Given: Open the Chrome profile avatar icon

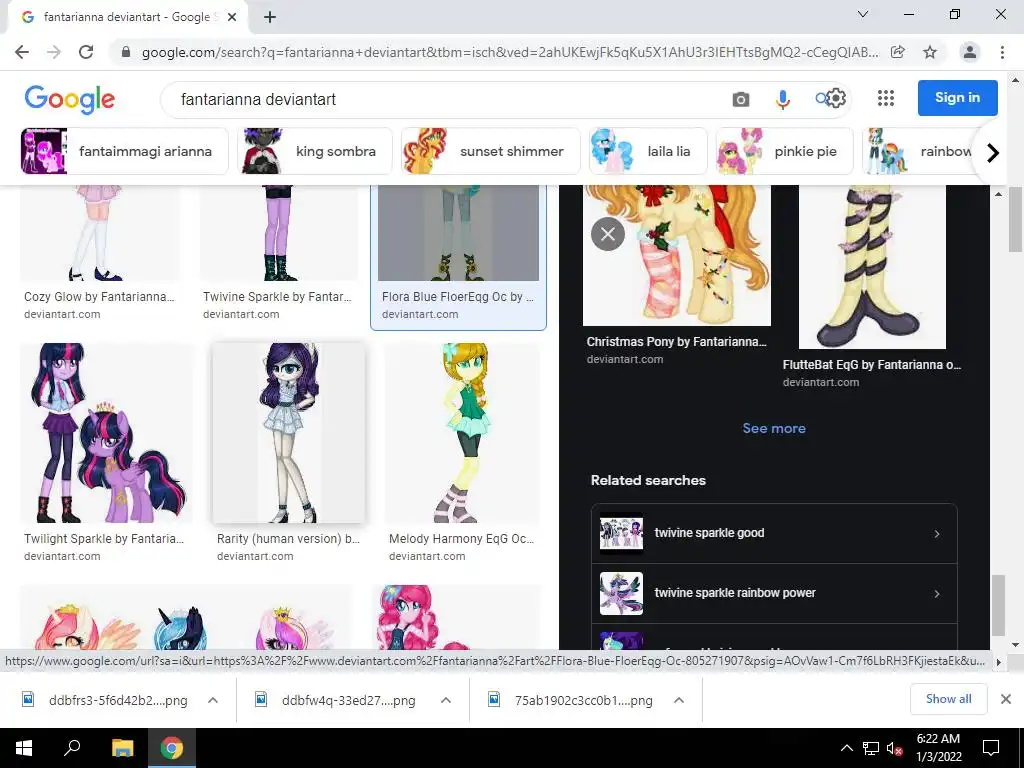Looking at the screenshot, I should 970,52.
